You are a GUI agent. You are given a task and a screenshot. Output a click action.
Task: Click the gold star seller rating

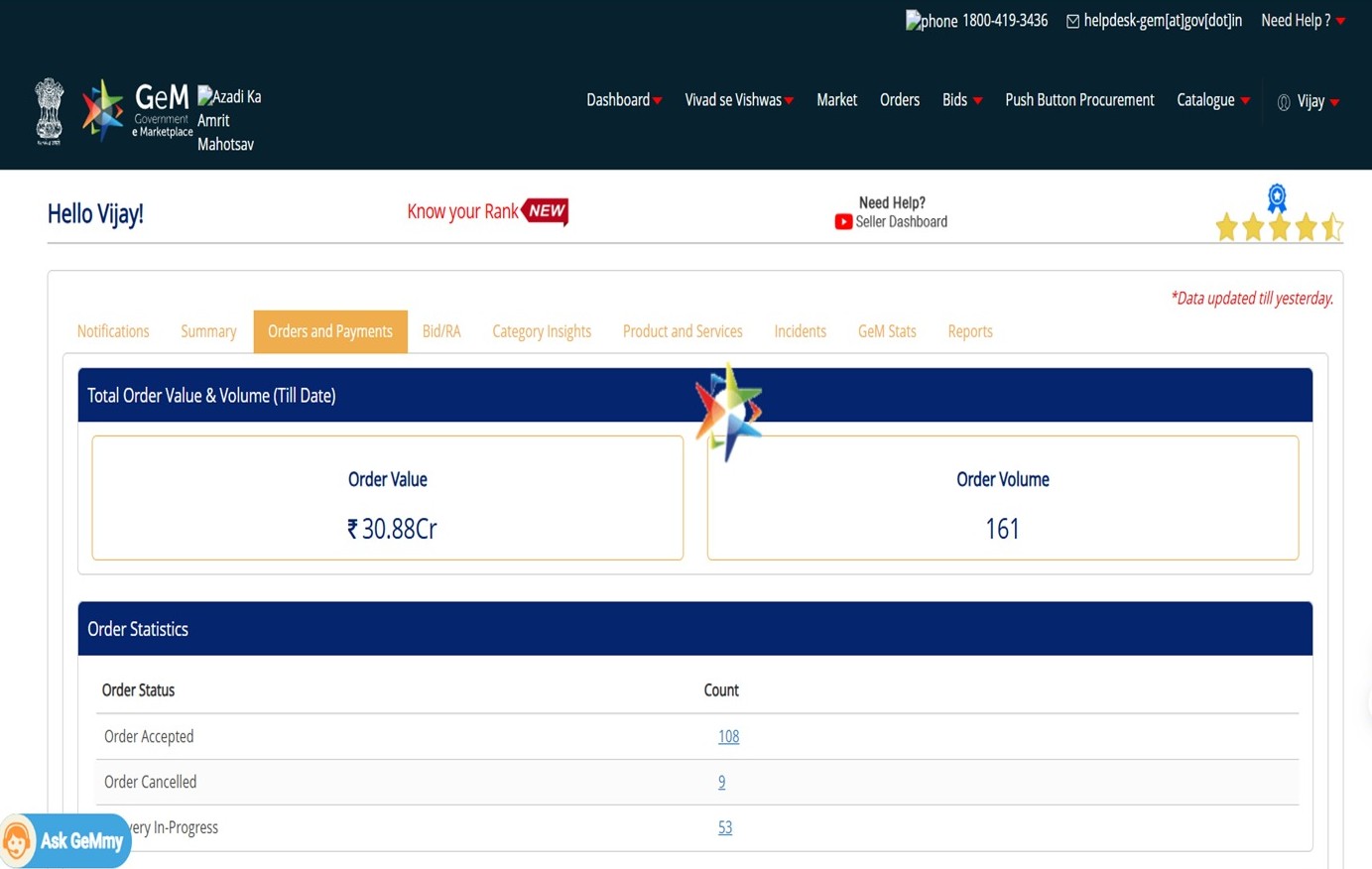[1278, 228]
